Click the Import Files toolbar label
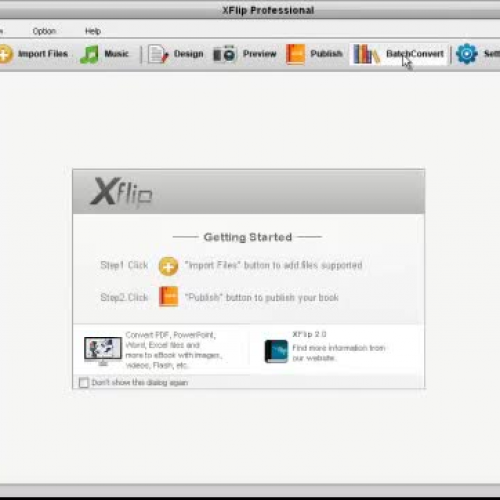The height and width of the screenshot is (500, 500). pyautogui.click(x=43, y=54)
